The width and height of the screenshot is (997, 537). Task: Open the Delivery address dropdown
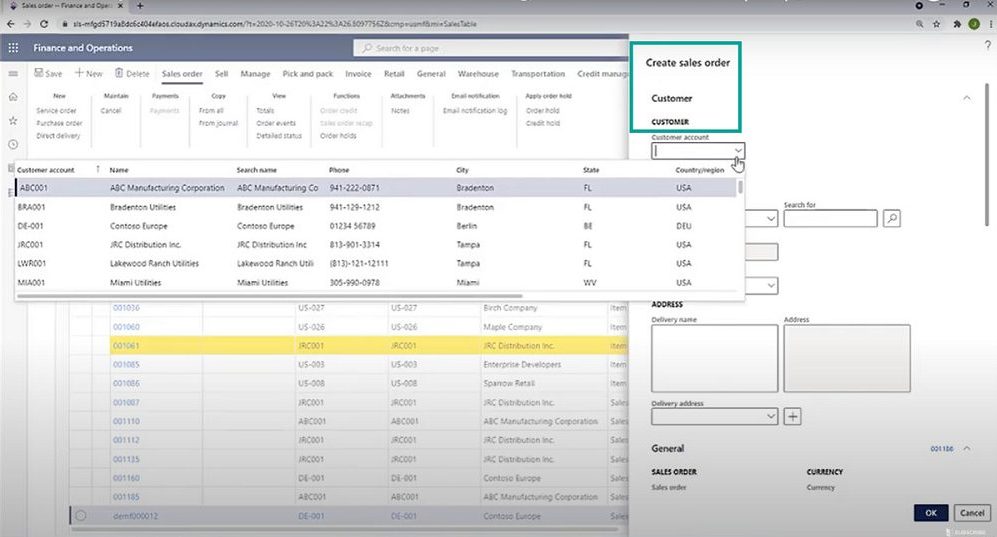click(769, 416)
